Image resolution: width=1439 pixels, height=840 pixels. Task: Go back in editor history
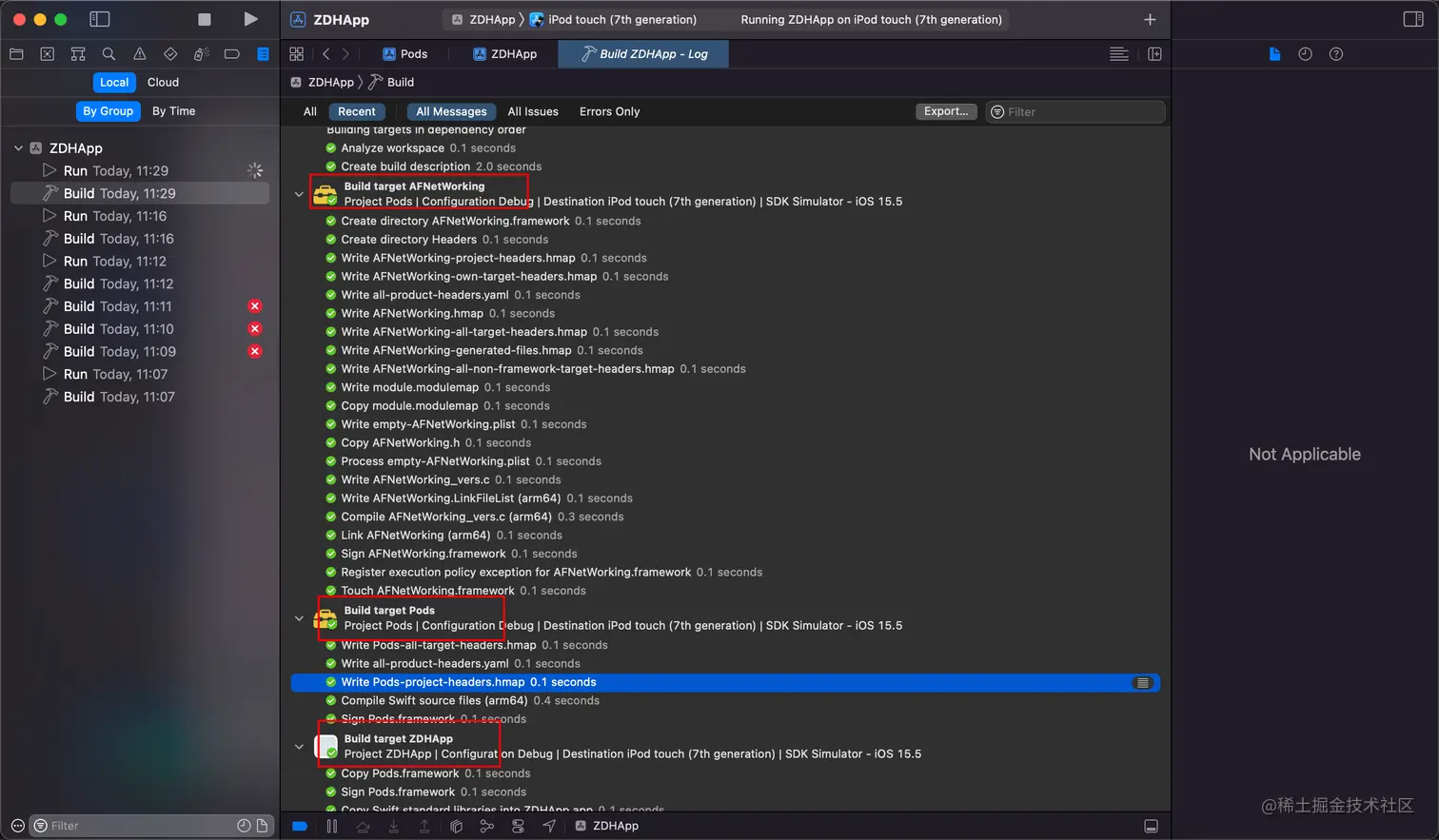(326, 54)
